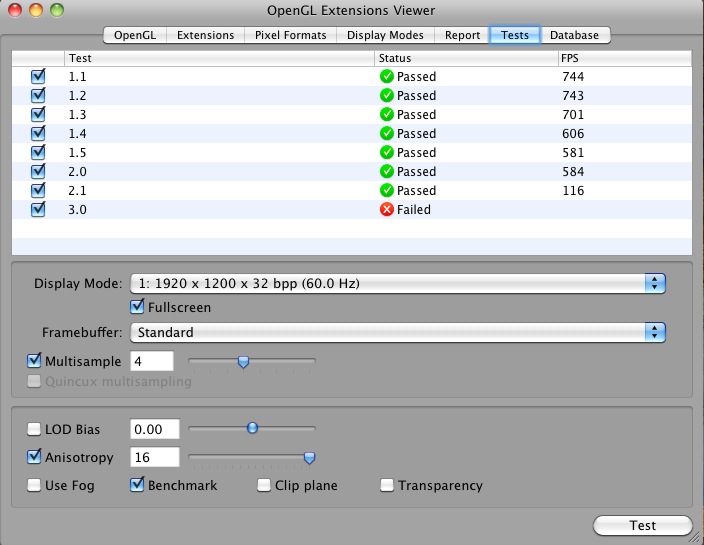The image size is (704, 545).
Task: Uncheck the test 1.1 checkbox
Action: coord(38,76)
